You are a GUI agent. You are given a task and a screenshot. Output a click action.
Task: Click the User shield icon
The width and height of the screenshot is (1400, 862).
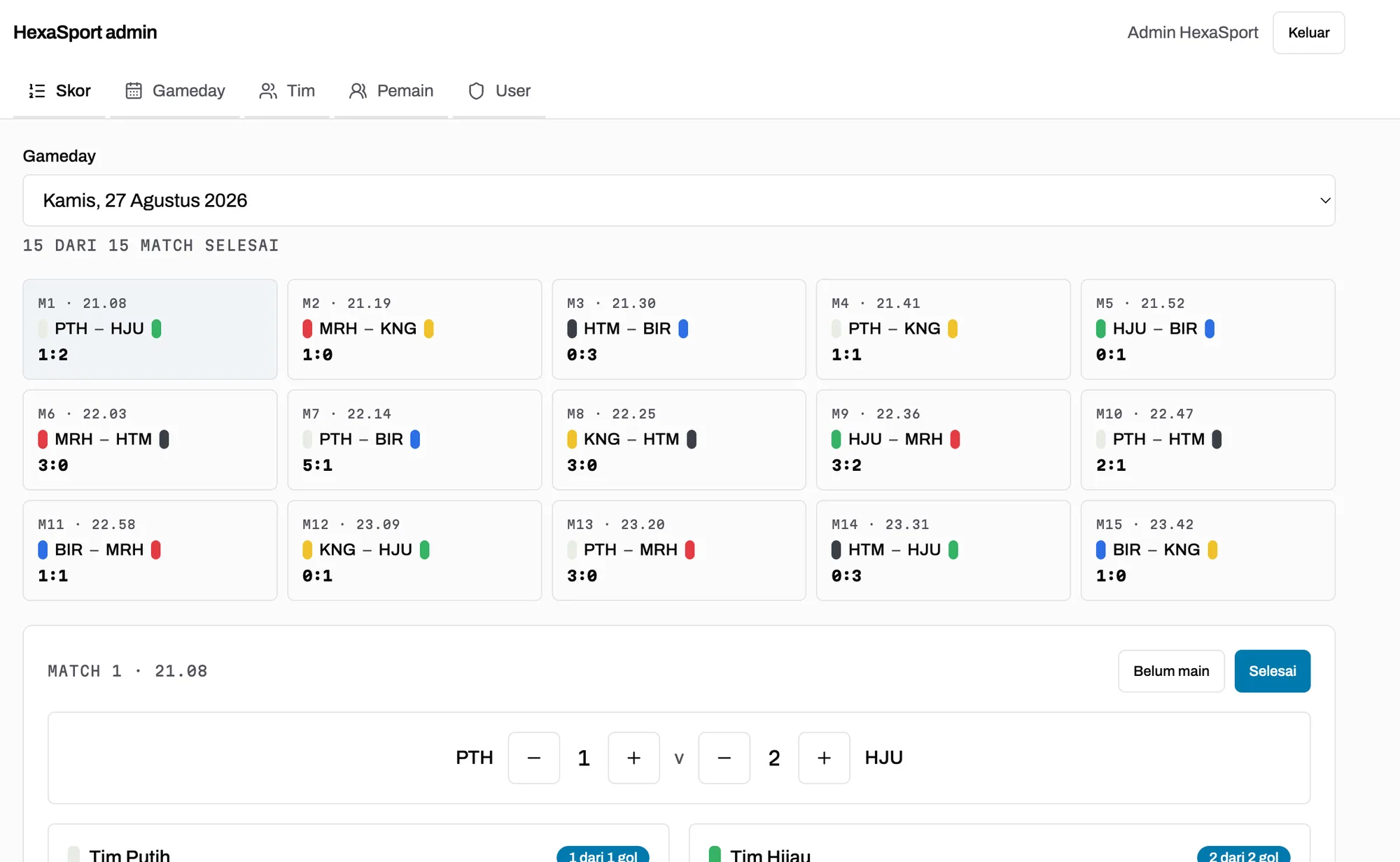point(477,91)
